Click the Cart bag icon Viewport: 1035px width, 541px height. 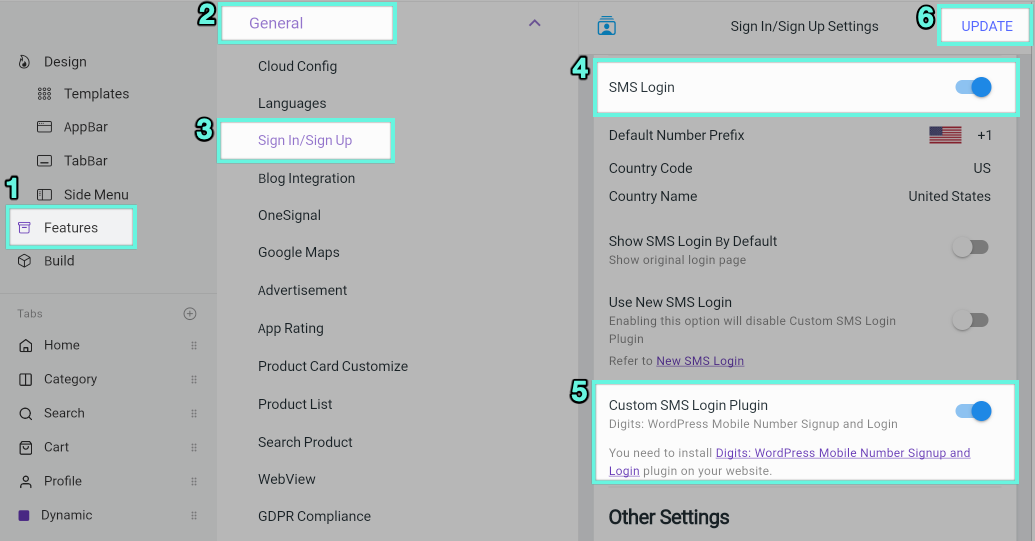[25, 447]
